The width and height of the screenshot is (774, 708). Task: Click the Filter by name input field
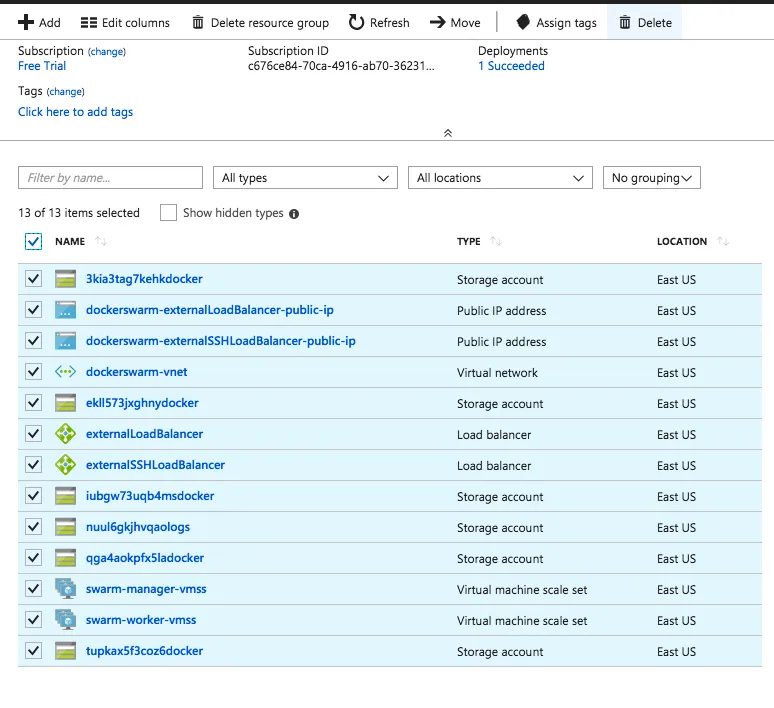click(110, 178)
